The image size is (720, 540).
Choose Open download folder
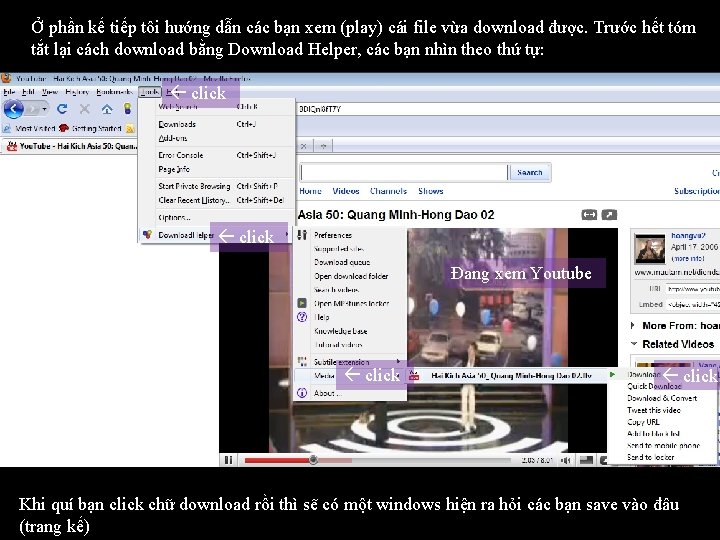tap(350, 276)
